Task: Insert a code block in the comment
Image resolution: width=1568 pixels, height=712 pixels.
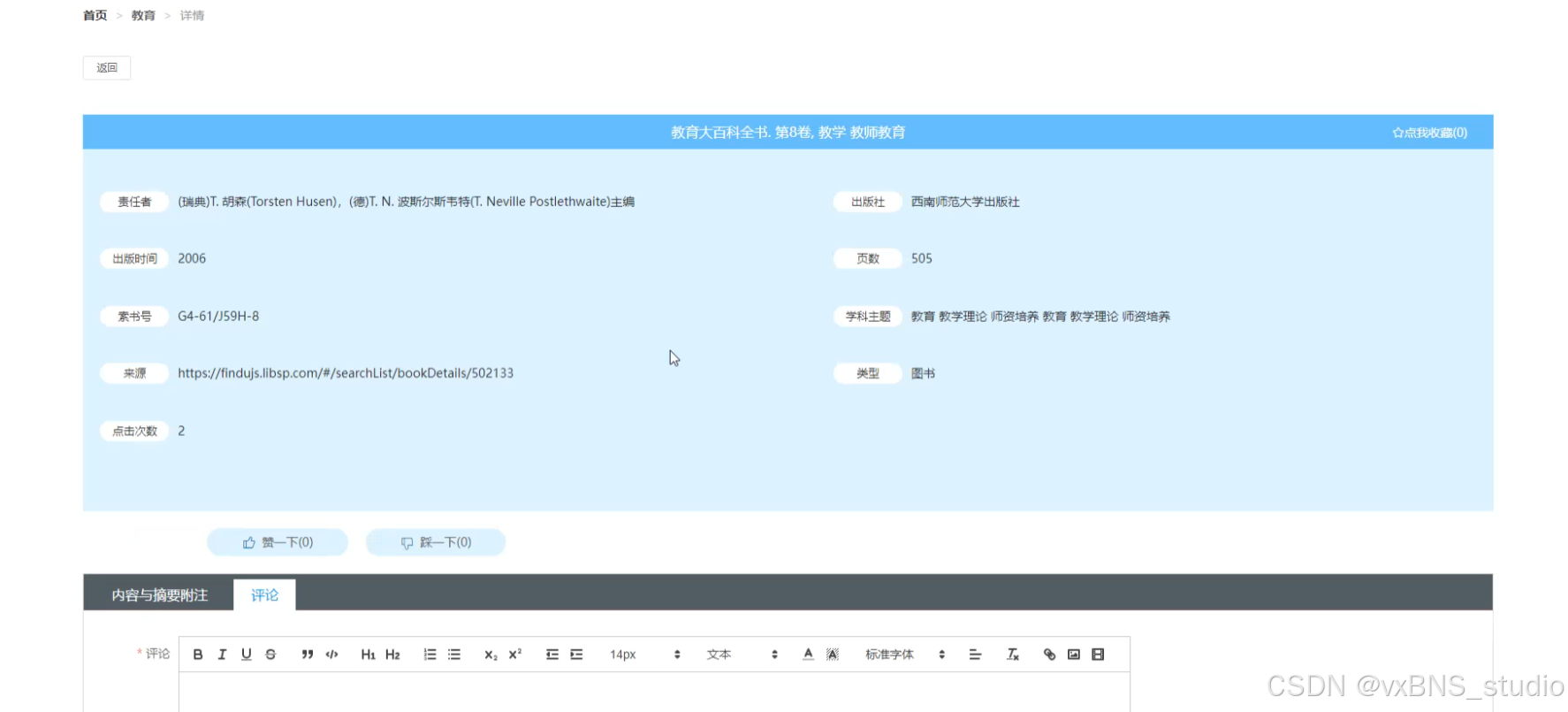Action: click(331, 655)
